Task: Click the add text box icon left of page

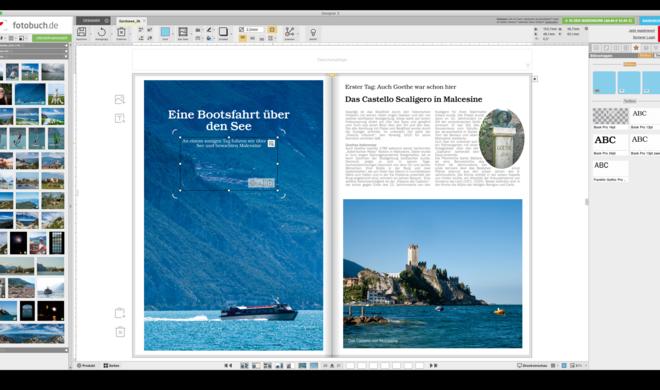Action: coord(120,118)
